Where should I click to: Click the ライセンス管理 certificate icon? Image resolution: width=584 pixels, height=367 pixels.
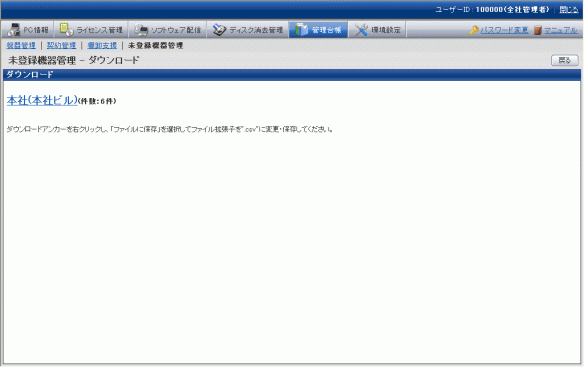tap(66, 30)
